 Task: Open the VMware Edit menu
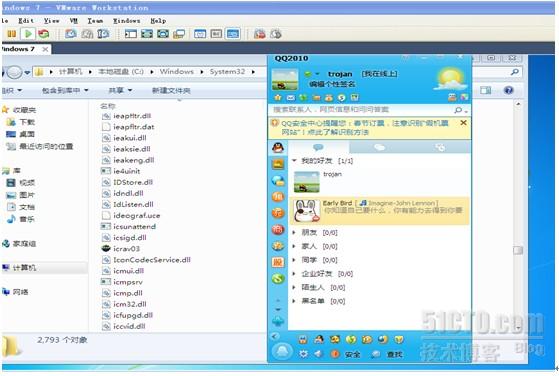point(26,21)
